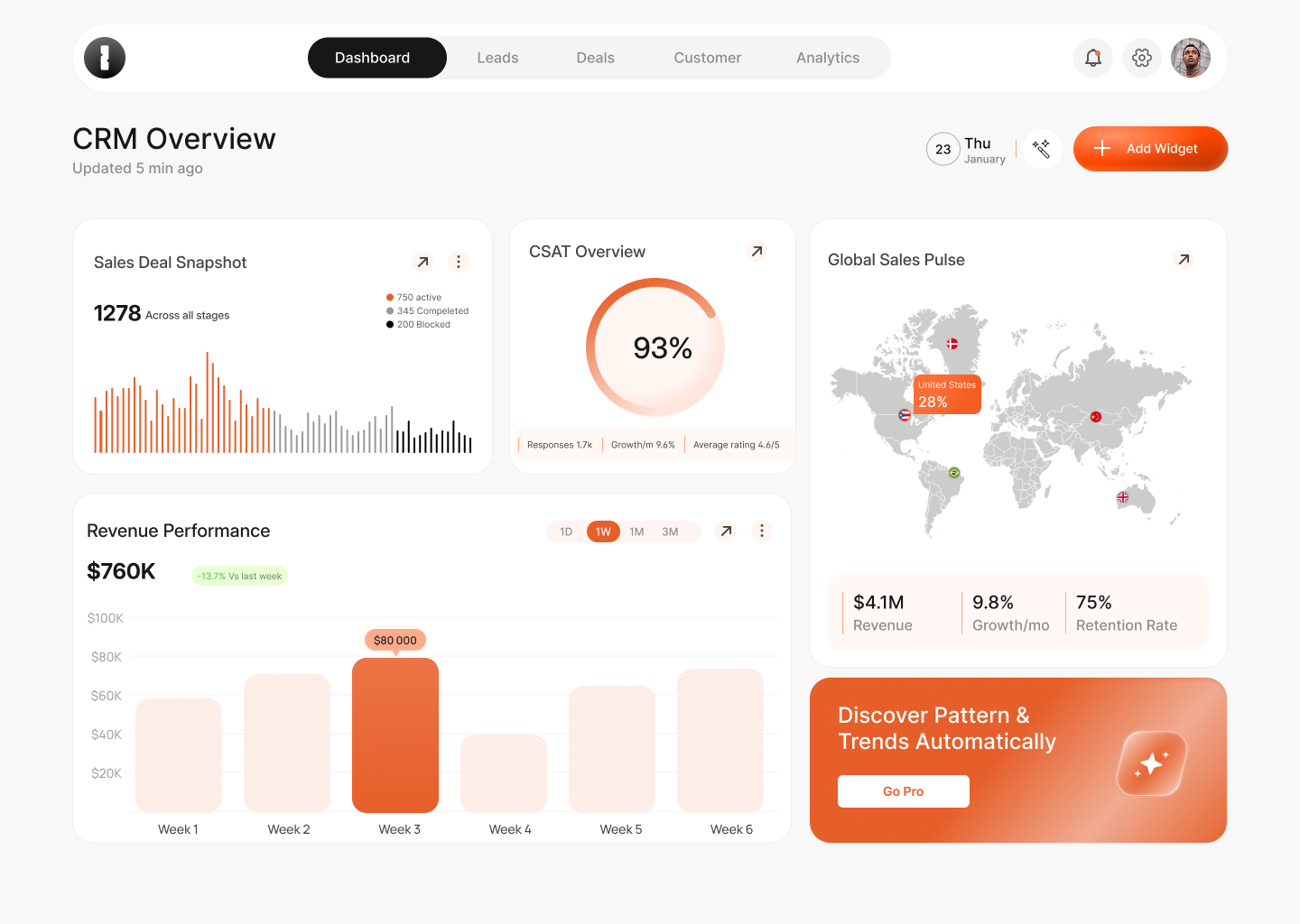Open Revenue Performance three-dot menu
The image size is (1300, 924).
pyautogui.click(x=762, y=531)
